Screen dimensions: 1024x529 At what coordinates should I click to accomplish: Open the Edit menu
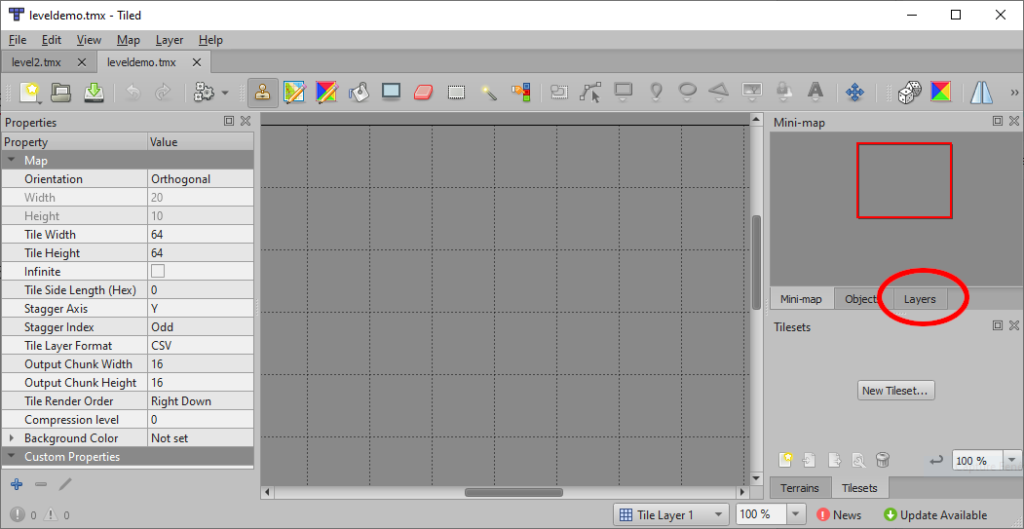pyautogui.click(x=51, y=40)
